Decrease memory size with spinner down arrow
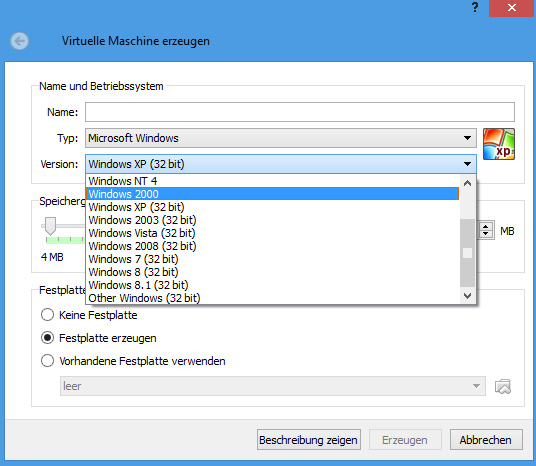 485,234
